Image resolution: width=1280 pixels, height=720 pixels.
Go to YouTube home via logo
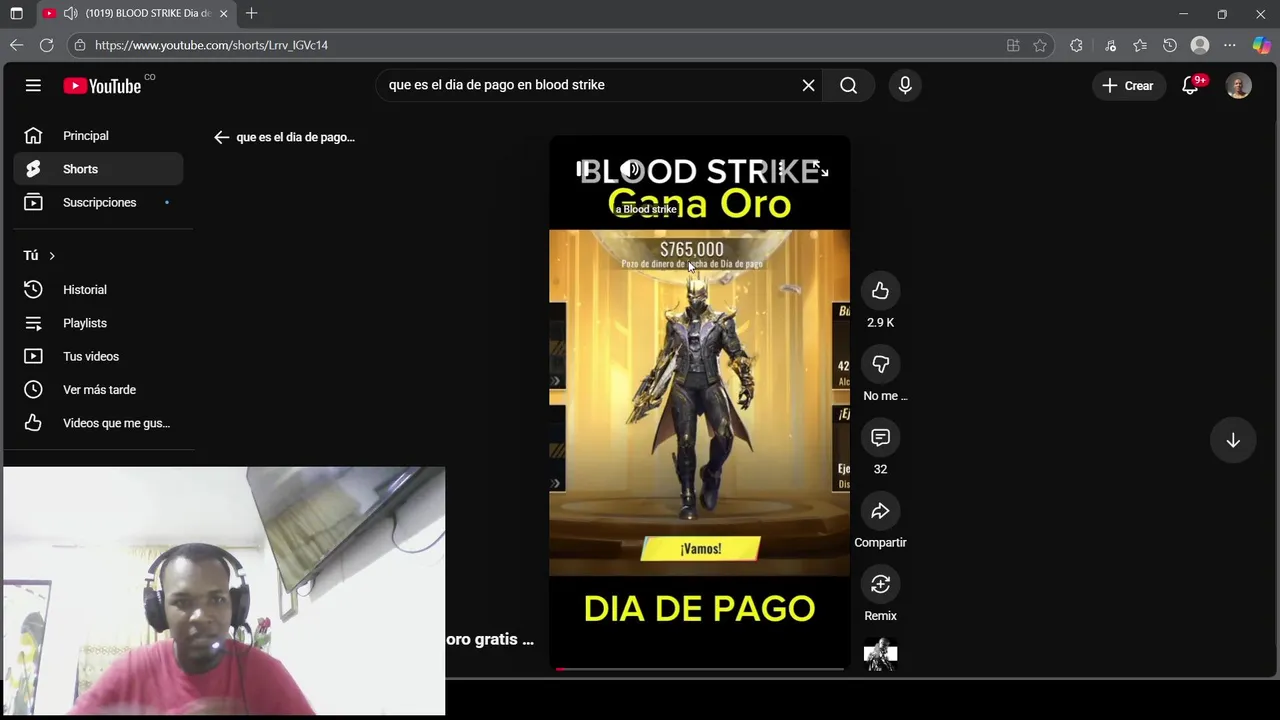click(x=102, y=86)
